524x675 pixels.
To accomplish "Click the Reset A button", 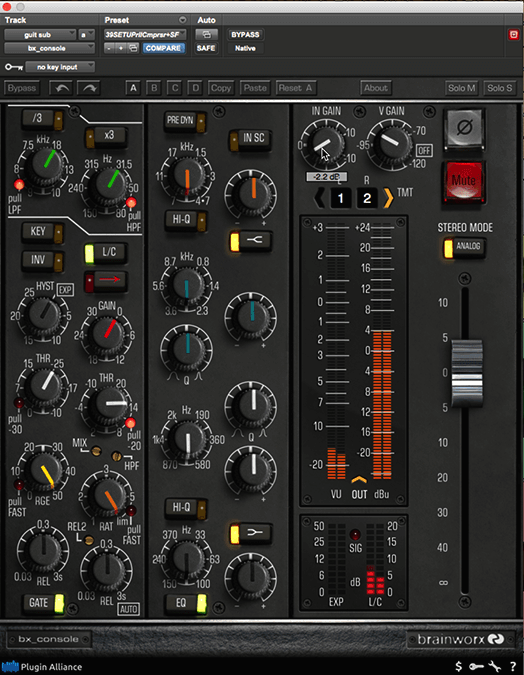I will (296, 88).
